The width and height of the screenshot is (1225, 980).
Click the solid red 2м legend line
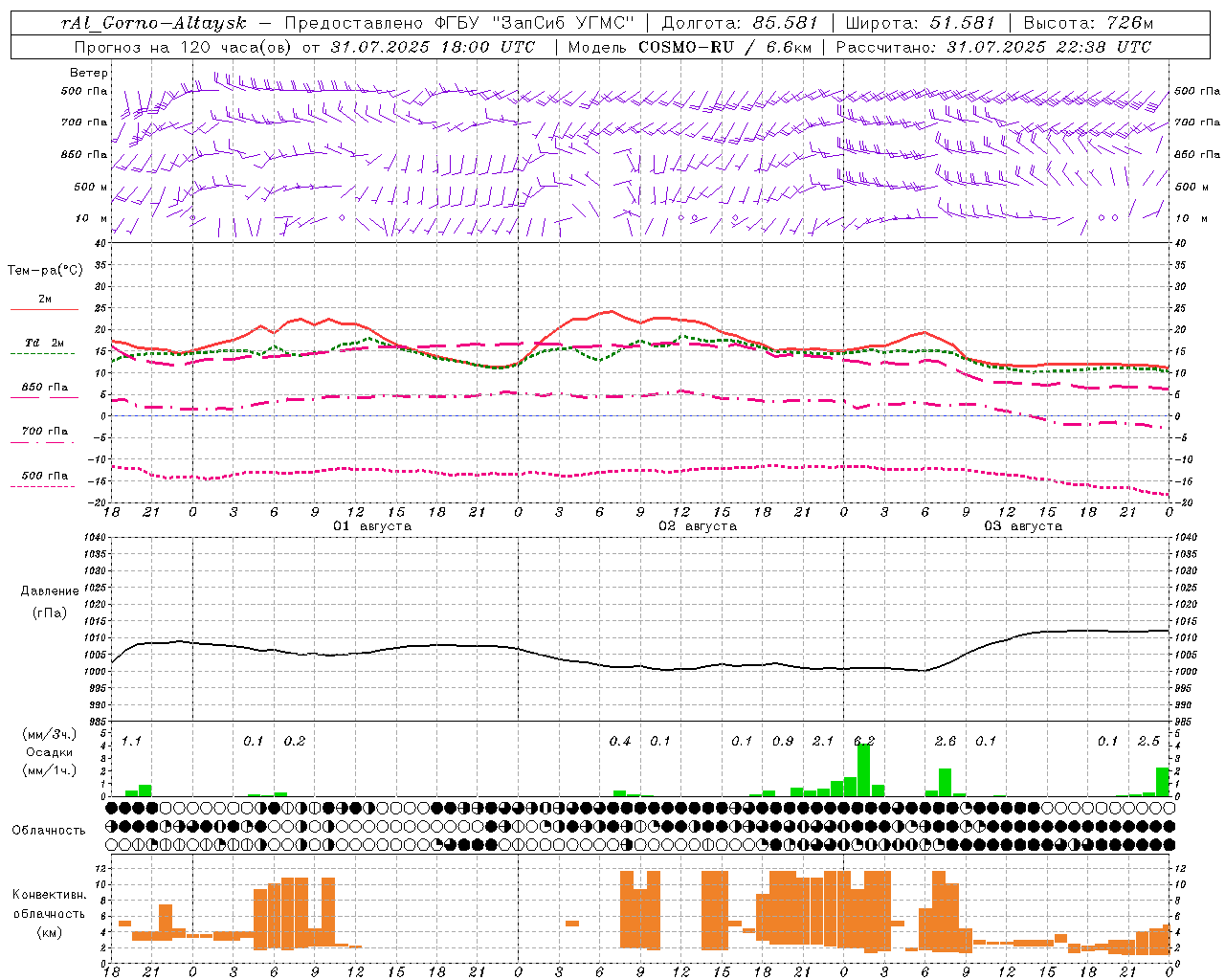point(44,310)
